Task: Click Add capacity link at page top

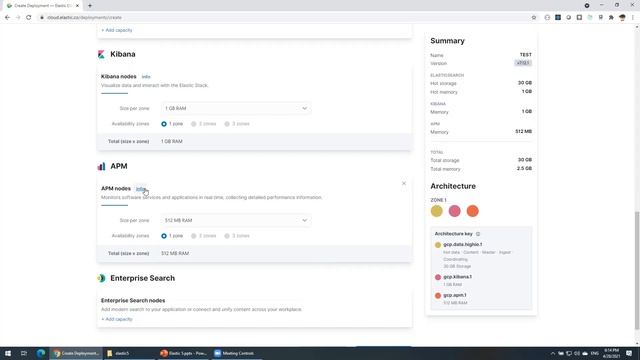Action: (117, 30)
